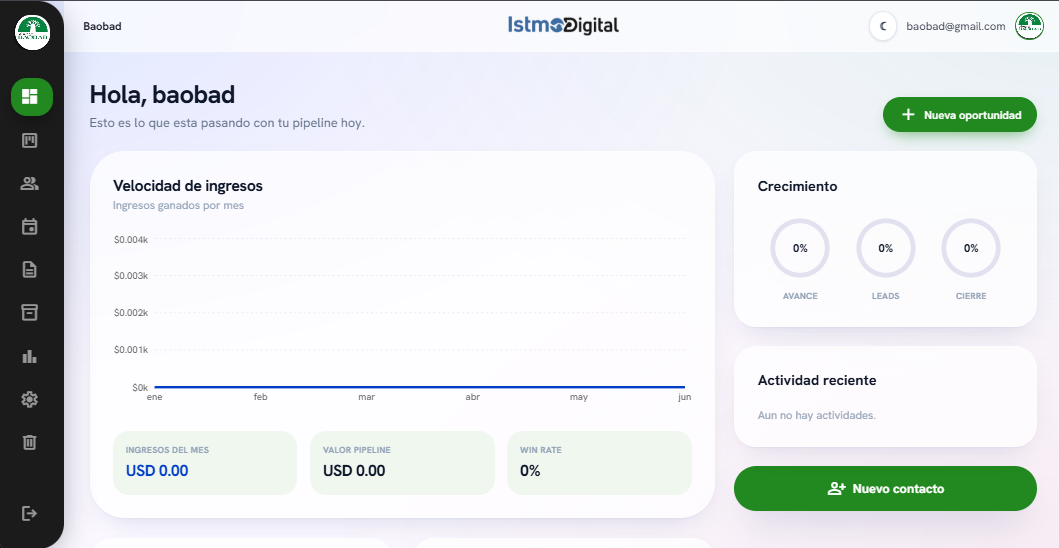Open the archive box icon in sidebar
Image resolution: width=1059 pixels, height=548 pixels.
pyautogui.click(x=30, y=312)
